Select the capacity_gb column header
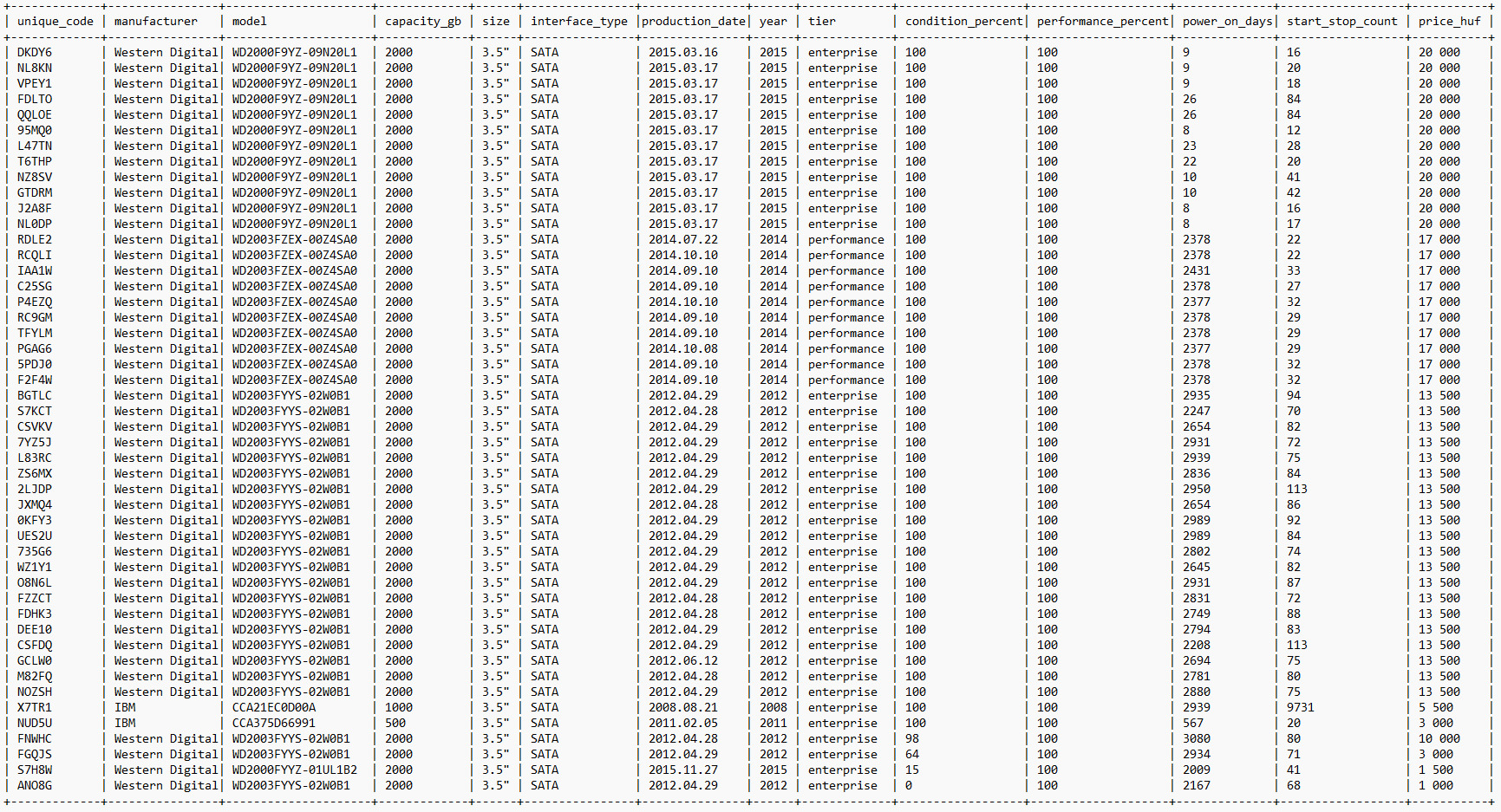This screenshot has width=1501, height=812. [423, 21]
